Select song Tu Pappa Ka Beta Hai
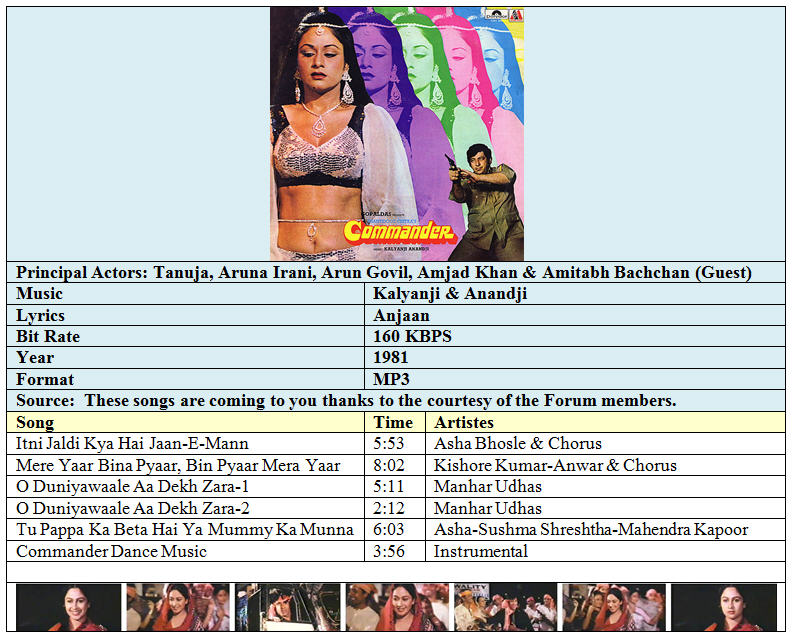The height and width of the screenshot is (638, 792). [x=185, y=529]
